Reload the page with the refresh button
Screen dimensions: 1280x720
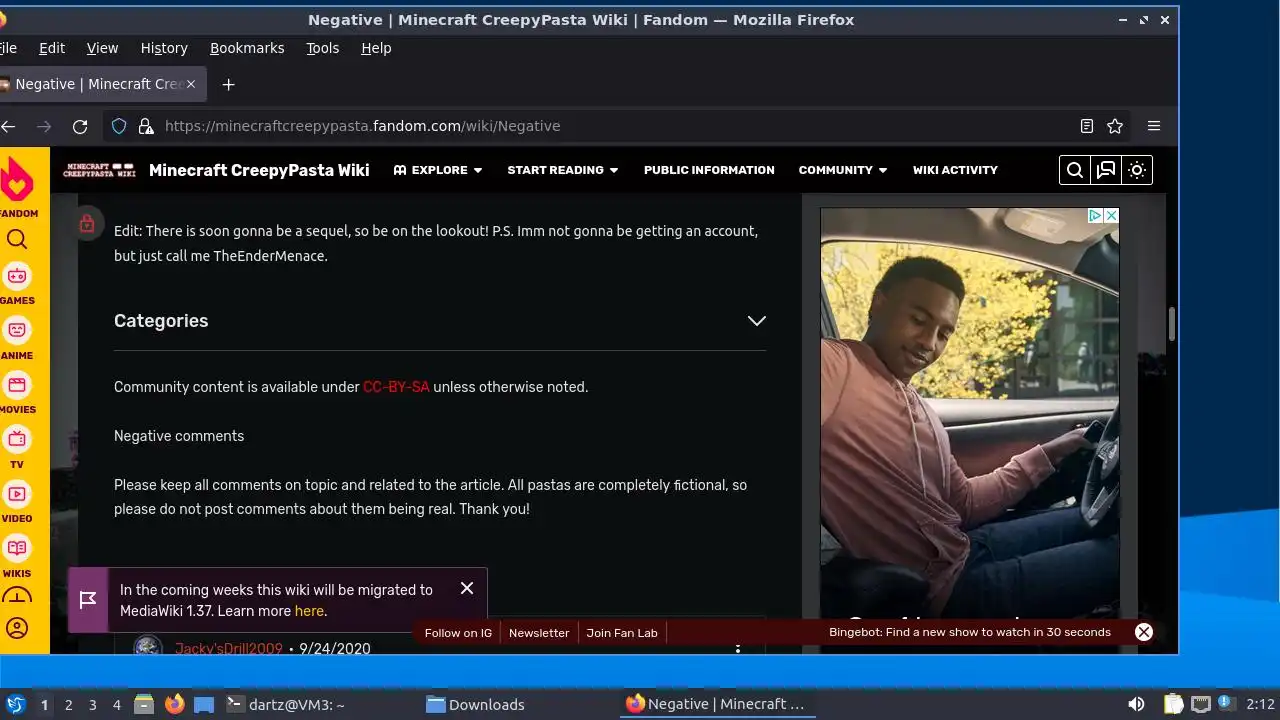[x=80, y=126]
